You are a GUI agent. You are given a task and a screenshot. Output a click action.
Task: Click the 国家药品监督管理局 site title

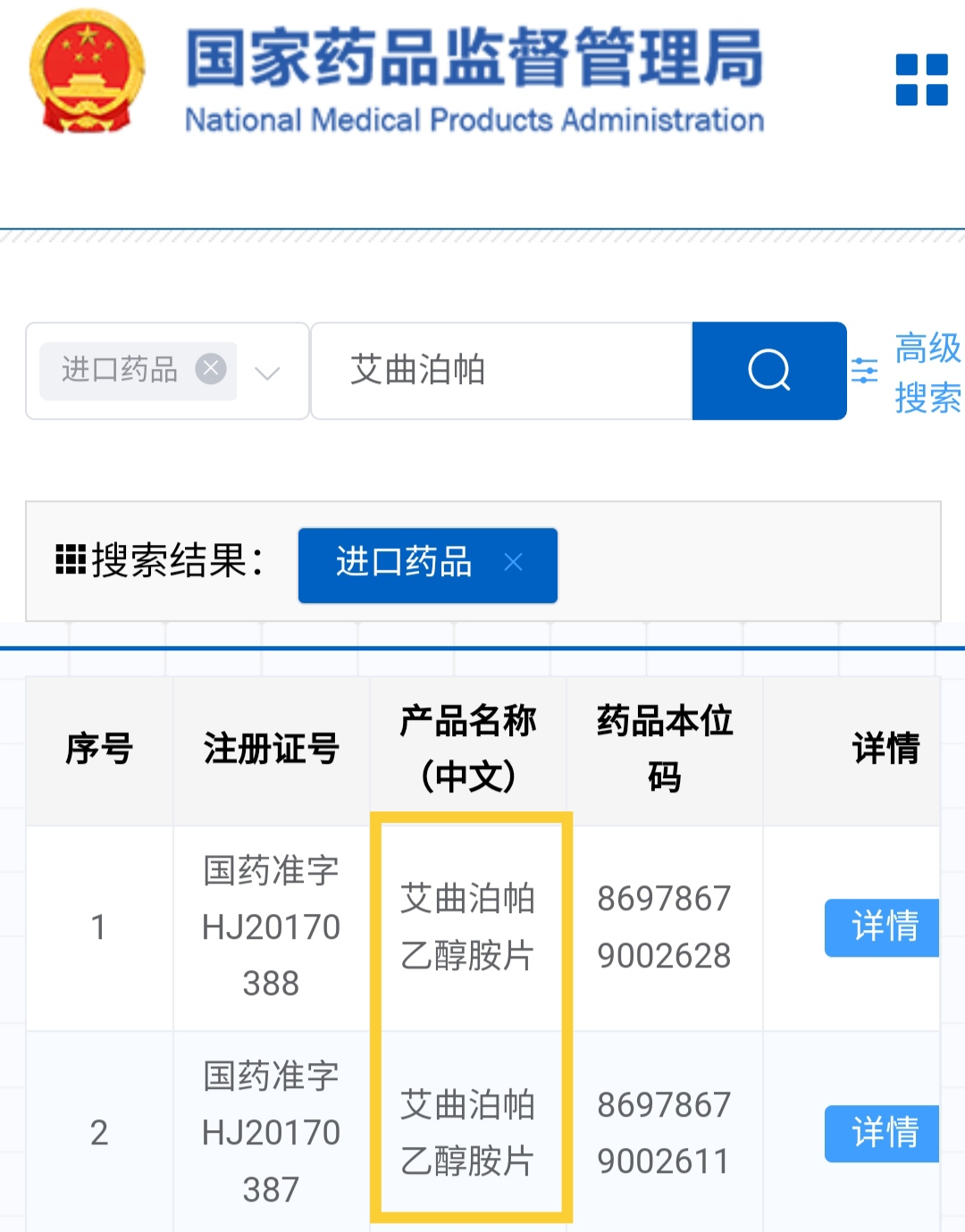(x=474, y=60)
